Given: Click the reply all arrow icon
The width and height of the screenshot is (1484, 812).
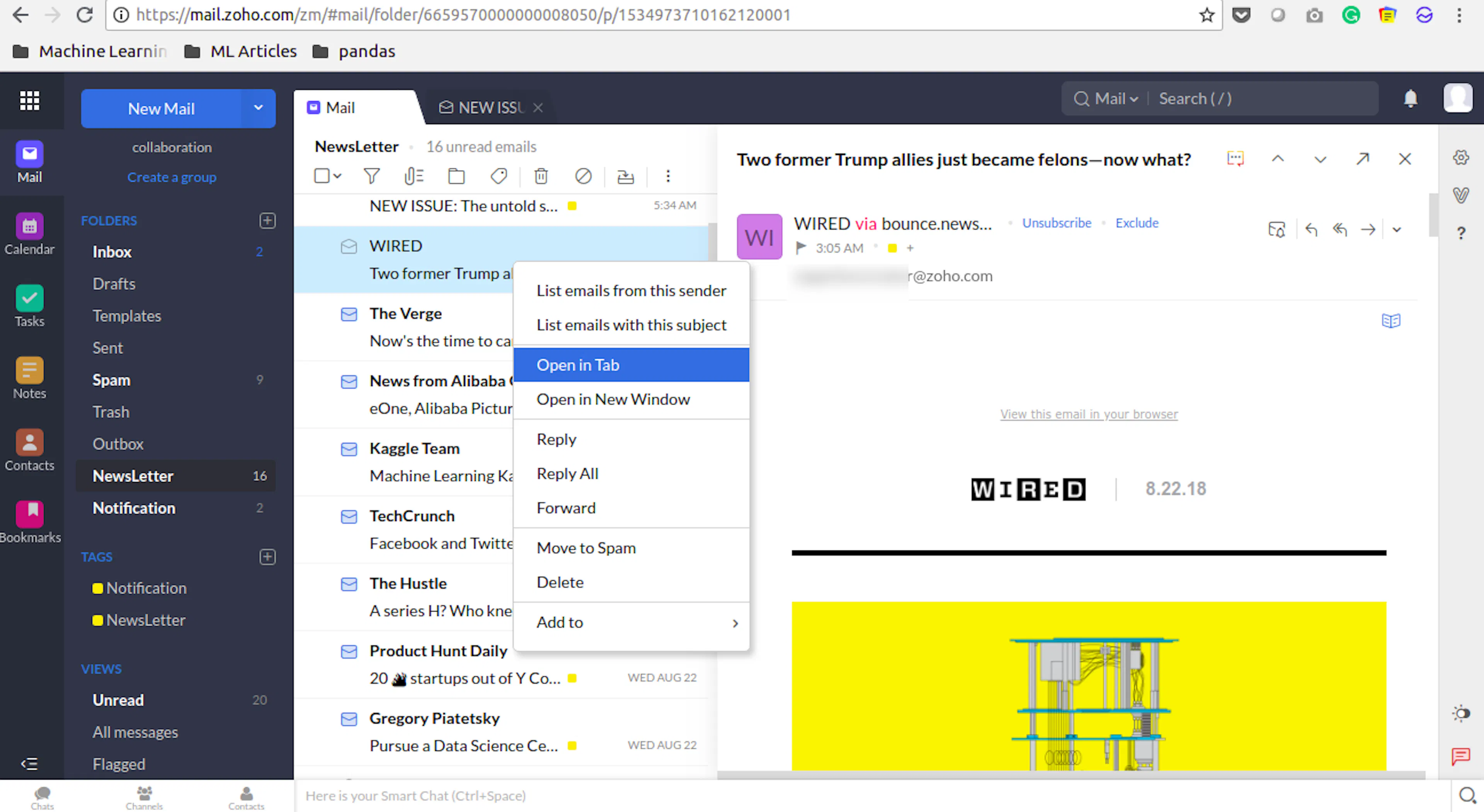Looking at the screenshot, I should pyautogui.click(x=1340, y=229).
